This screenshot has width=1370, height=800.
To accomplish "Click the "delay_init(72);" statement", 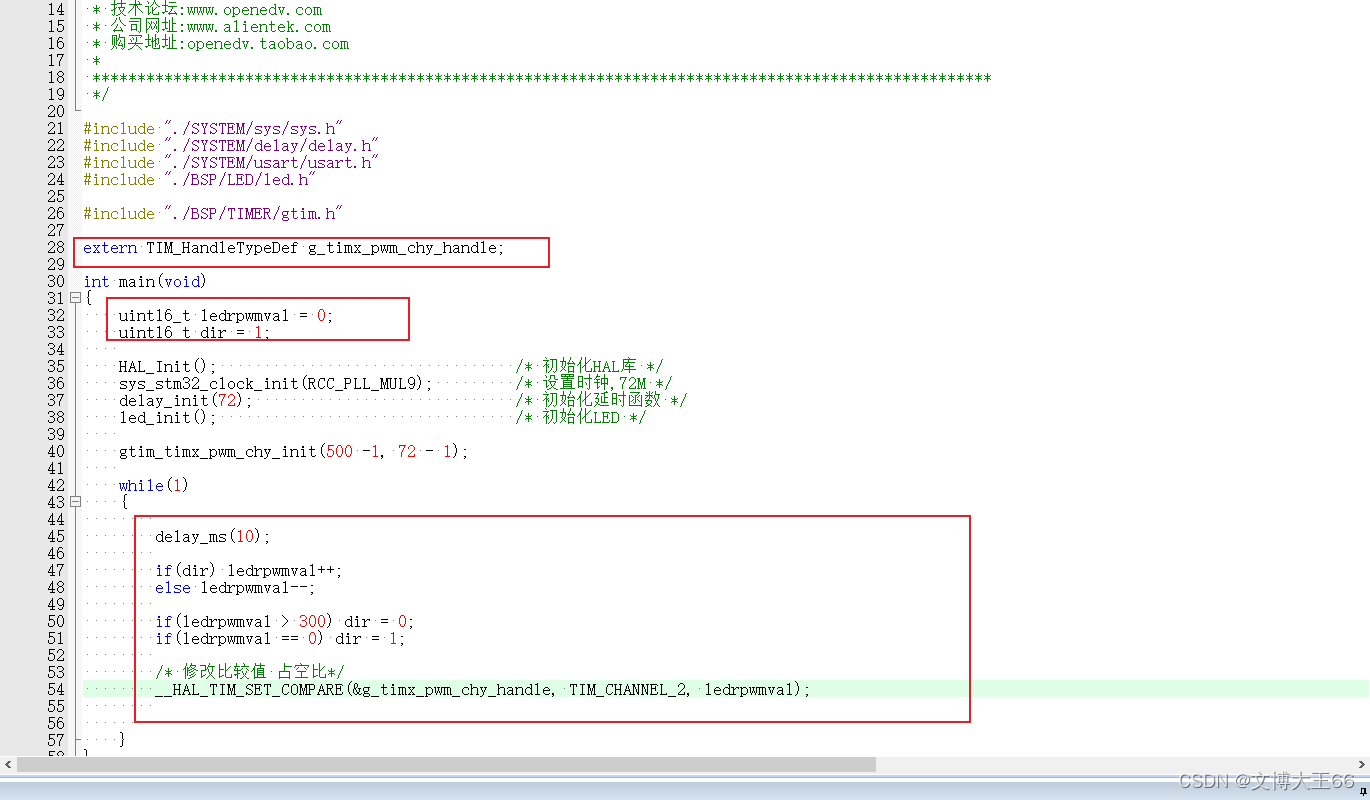I will 185,400.
